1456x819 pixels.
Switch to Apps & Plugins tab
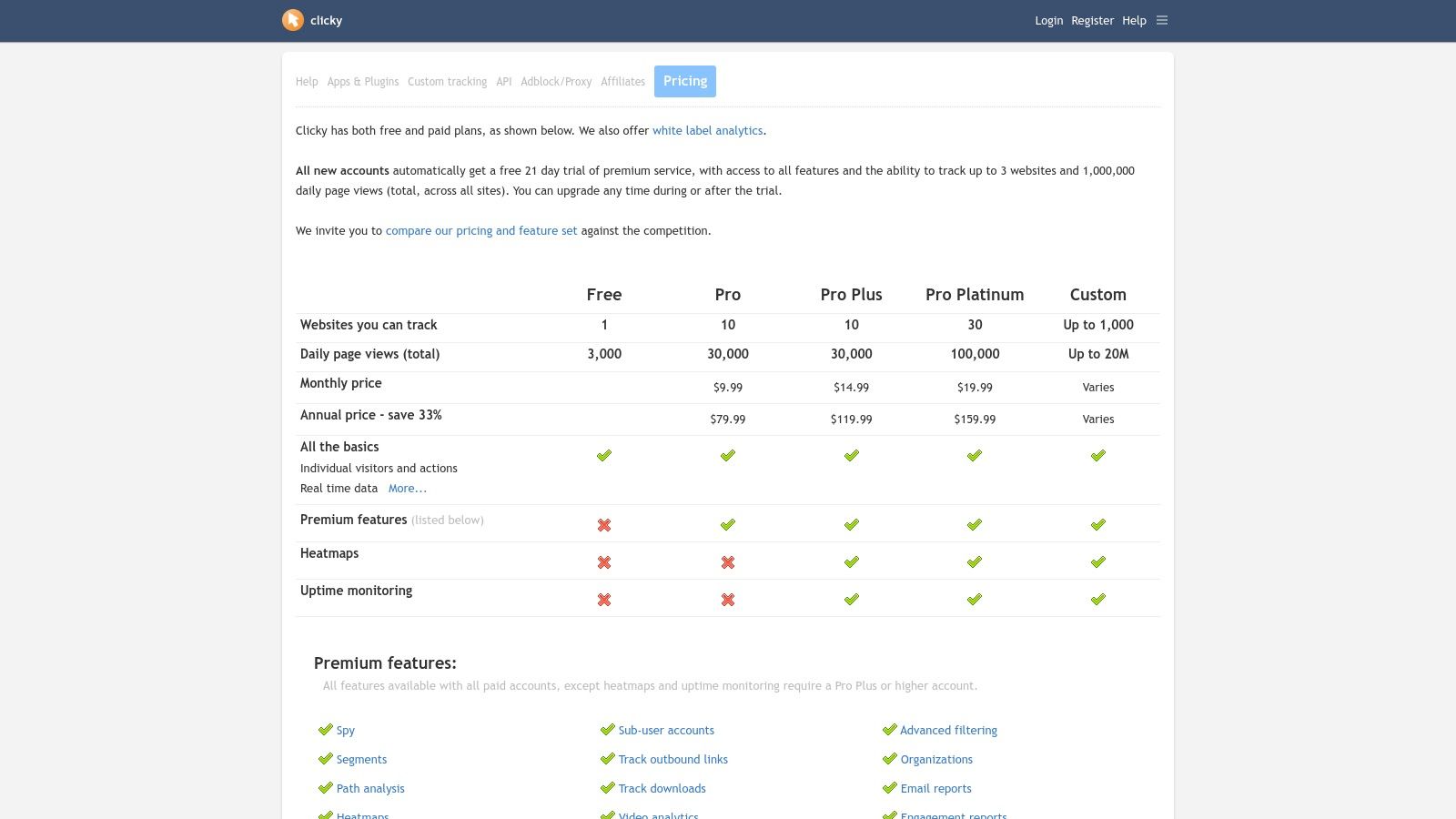click(363, 82)
